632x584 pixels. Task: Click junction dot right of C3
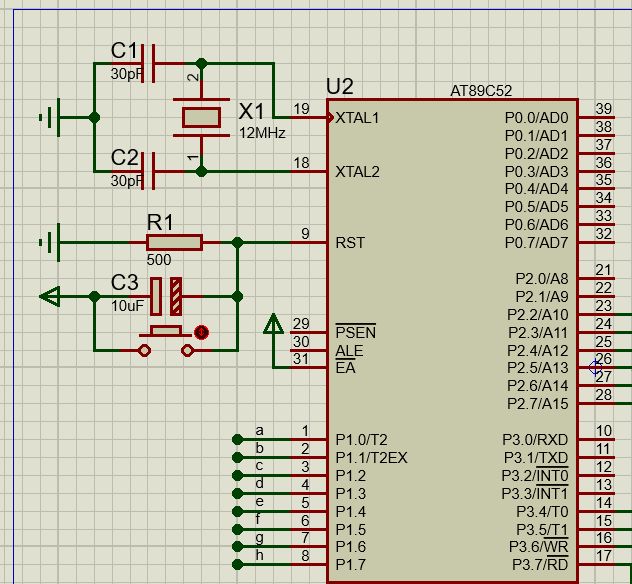[237, 297]
